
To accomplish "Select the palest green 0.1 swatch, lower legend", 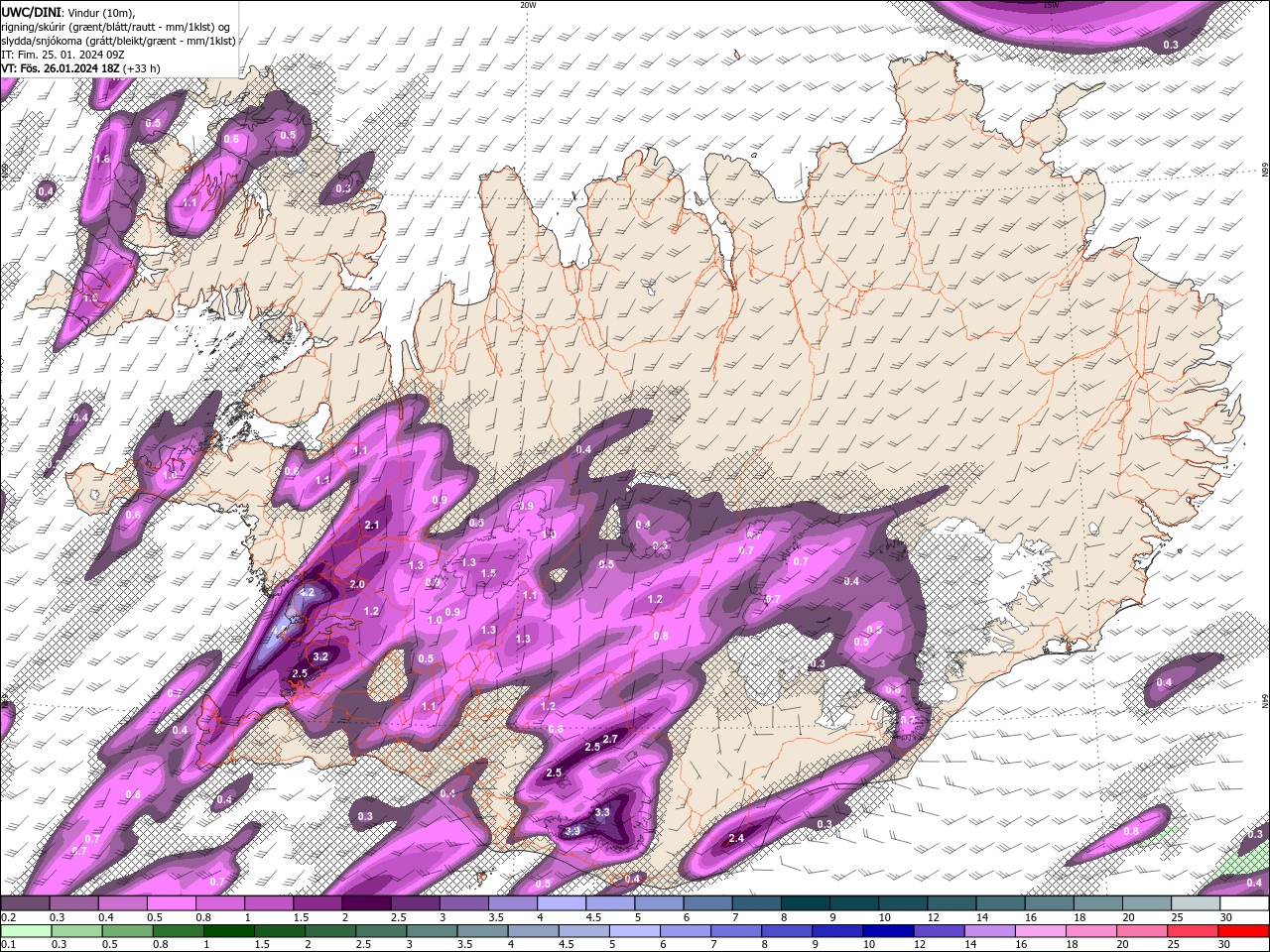I will click(26, 931).
